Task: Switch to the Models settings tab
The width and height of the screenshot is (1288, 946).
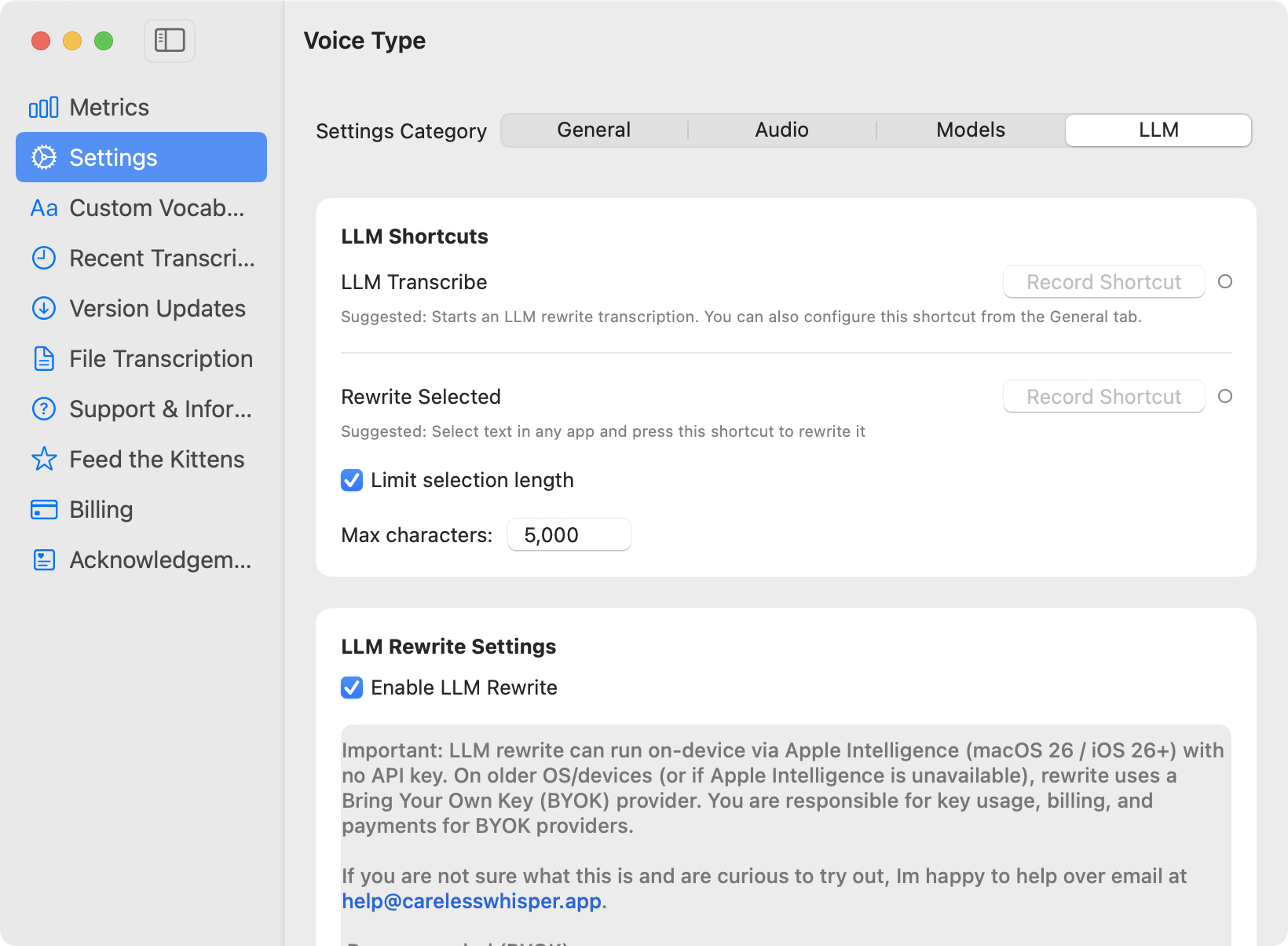Action: (971, 130)
